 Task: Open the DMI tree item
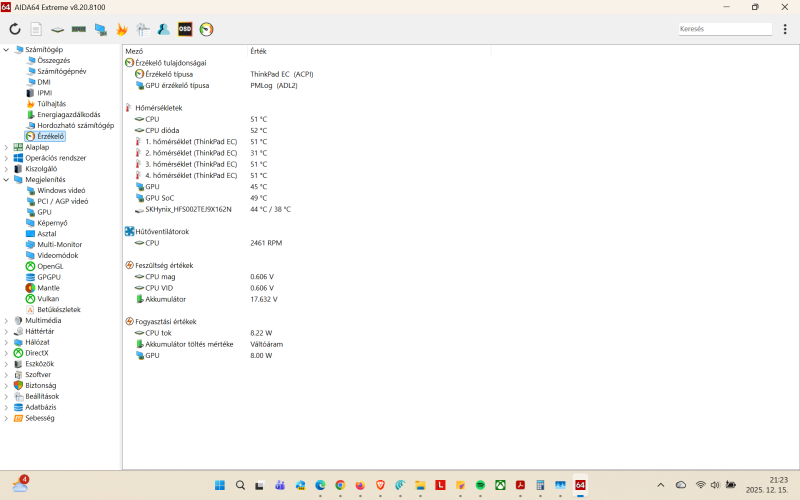pos(44,82)
